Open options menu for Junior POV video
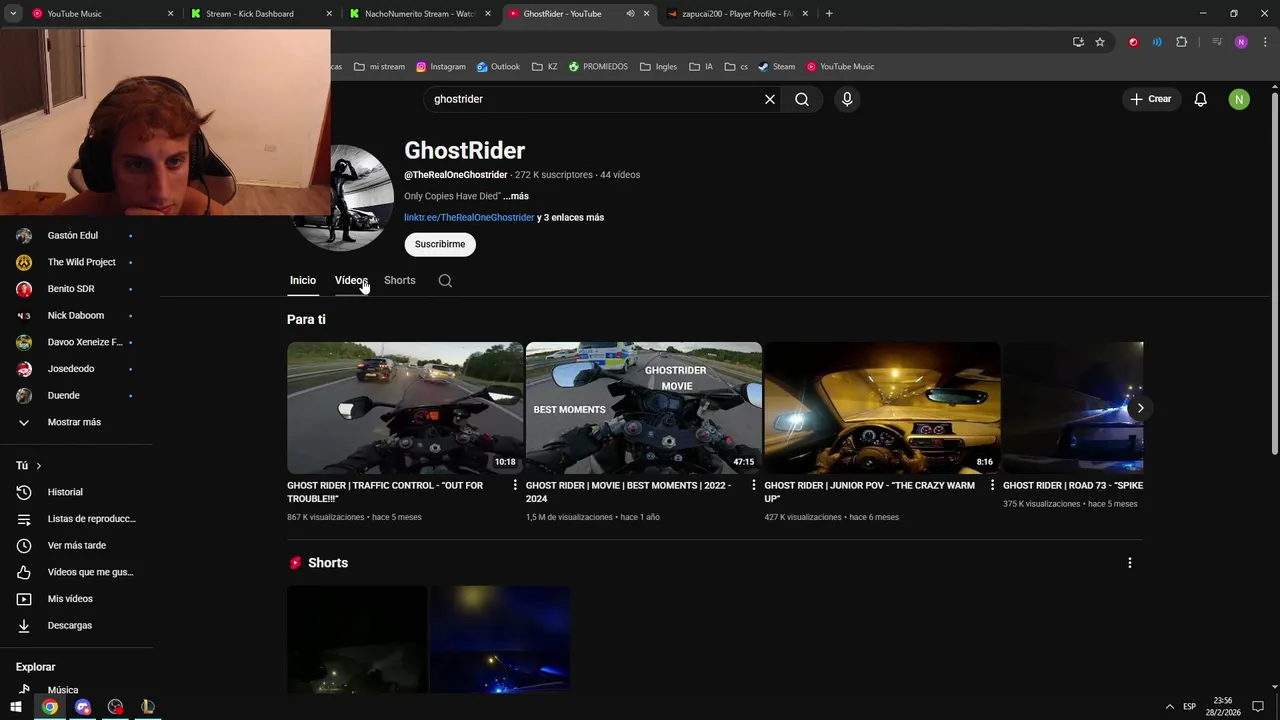 992,485
